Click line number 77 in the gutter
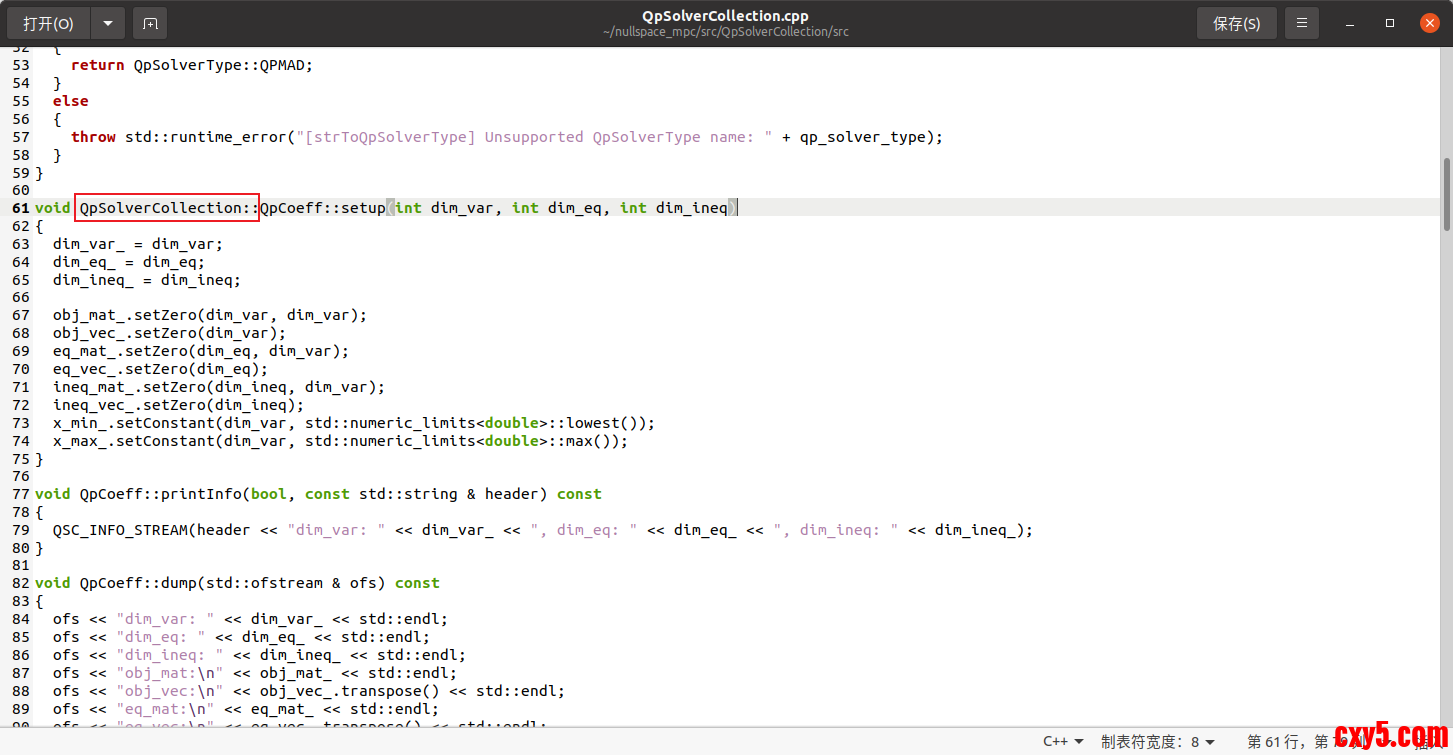Screen dimensions: 1453x755 coord(20,494)
